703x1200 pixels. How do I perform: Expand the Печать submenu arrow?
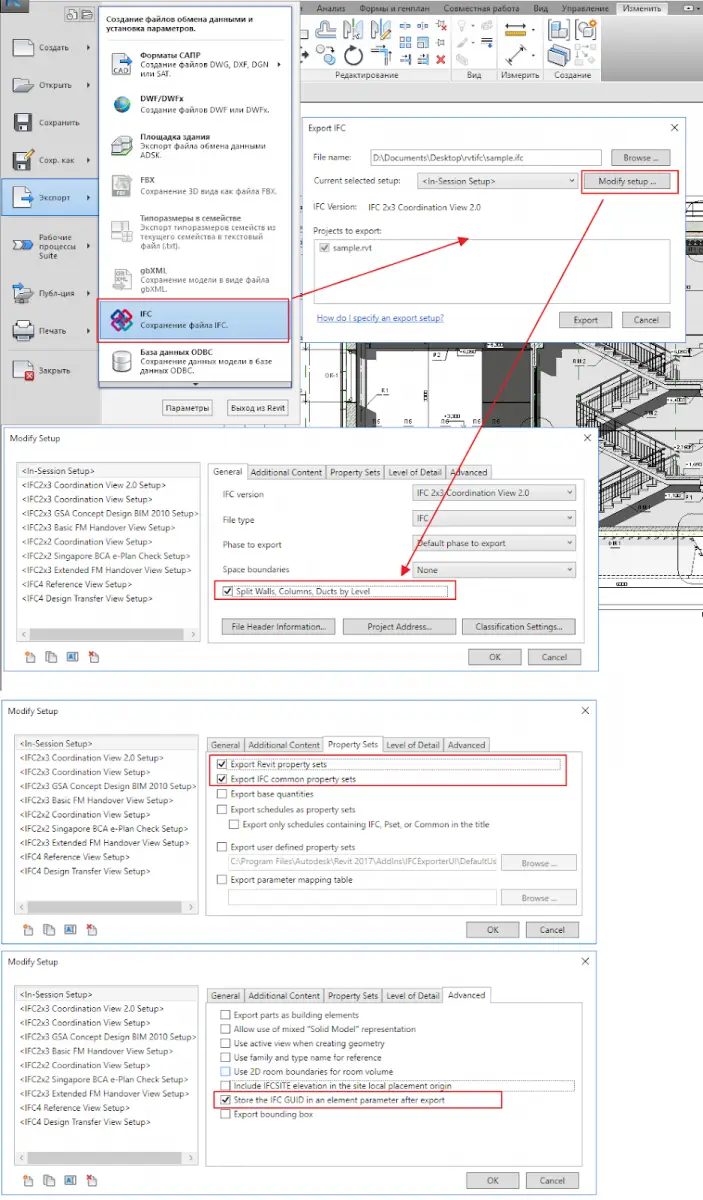click(x=89, y=330)
